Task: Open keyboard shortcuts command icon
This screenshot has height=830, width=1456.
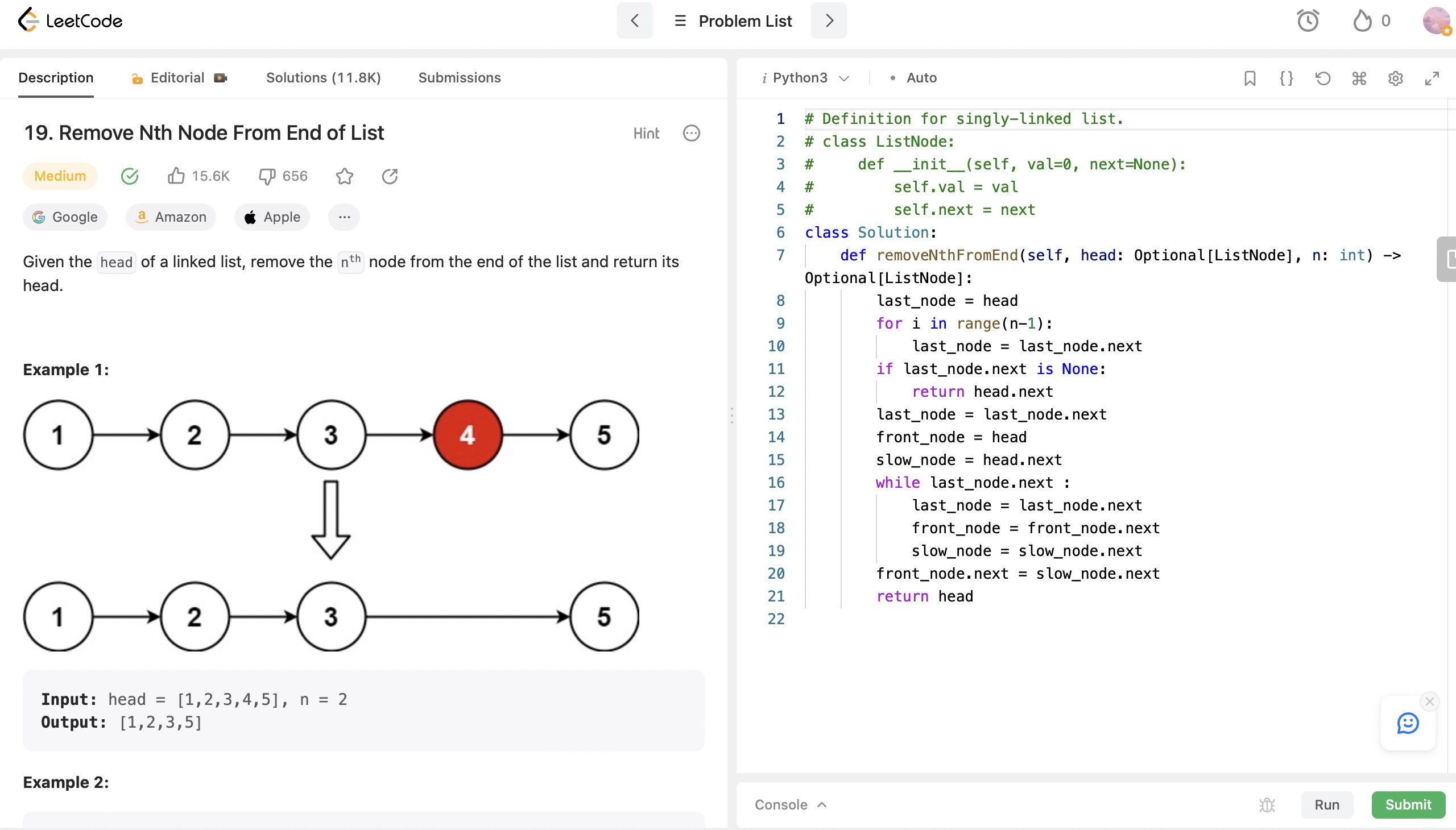Action: point(1359,78)
